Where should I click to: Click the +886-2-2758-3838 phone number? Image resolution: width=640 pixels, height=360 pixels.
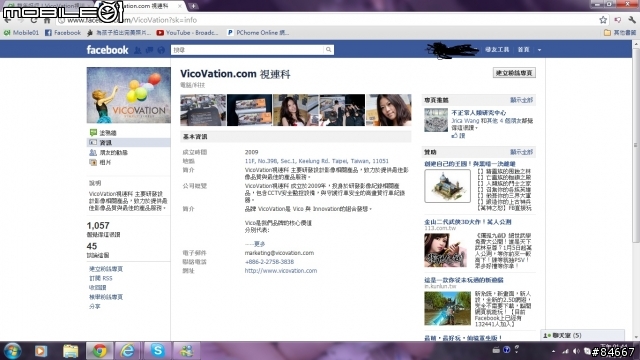point(269,262)
